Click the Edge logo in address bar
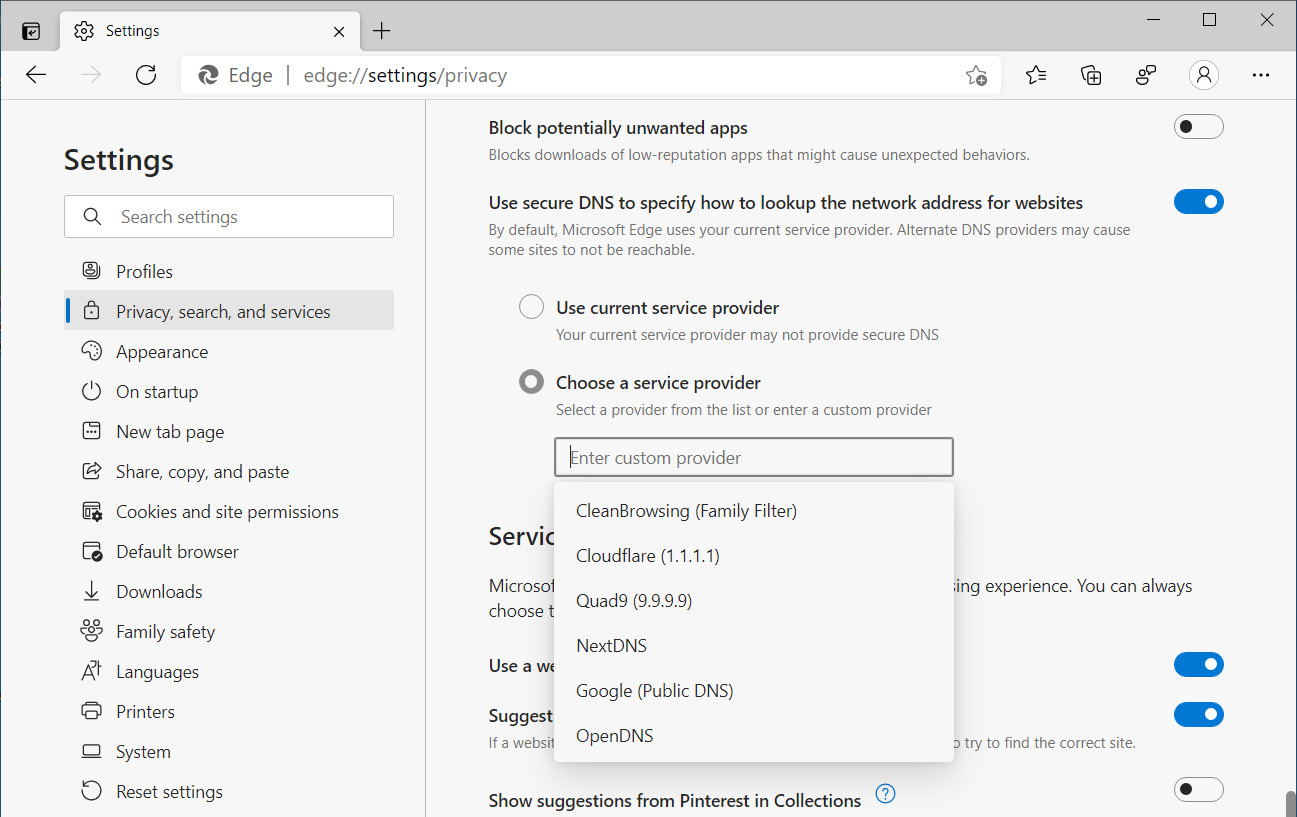 (x=209, y=75)
